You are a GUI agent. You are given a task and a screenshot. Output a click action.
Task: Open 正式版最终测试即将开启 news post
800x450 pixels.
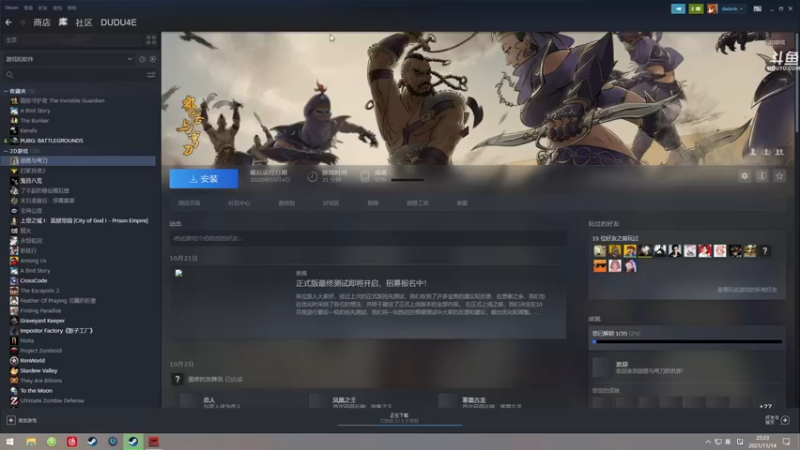(361, 283)
